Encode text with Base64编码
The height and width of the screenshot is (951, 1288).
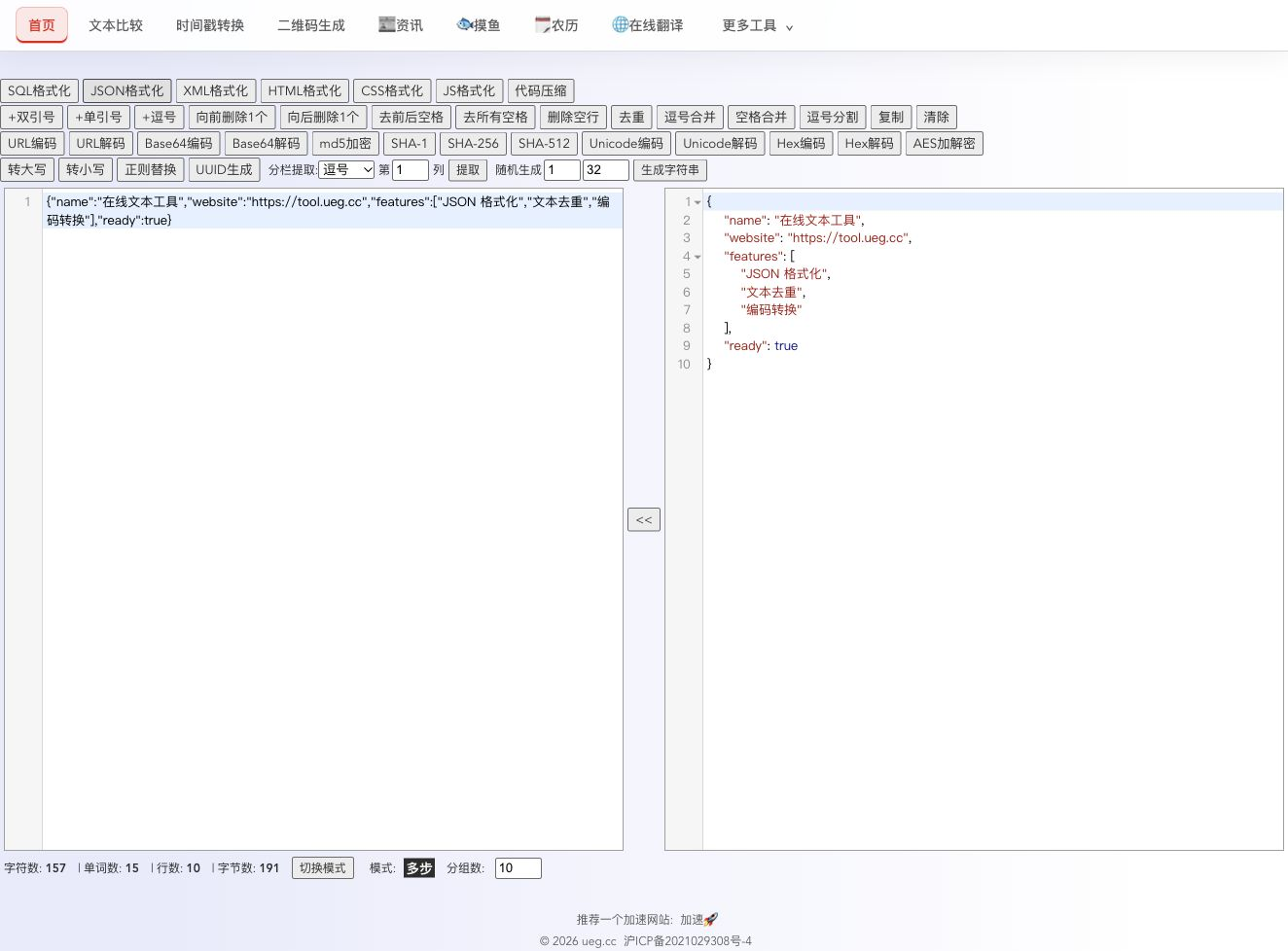pyautogui.click(x=178, y=143)
